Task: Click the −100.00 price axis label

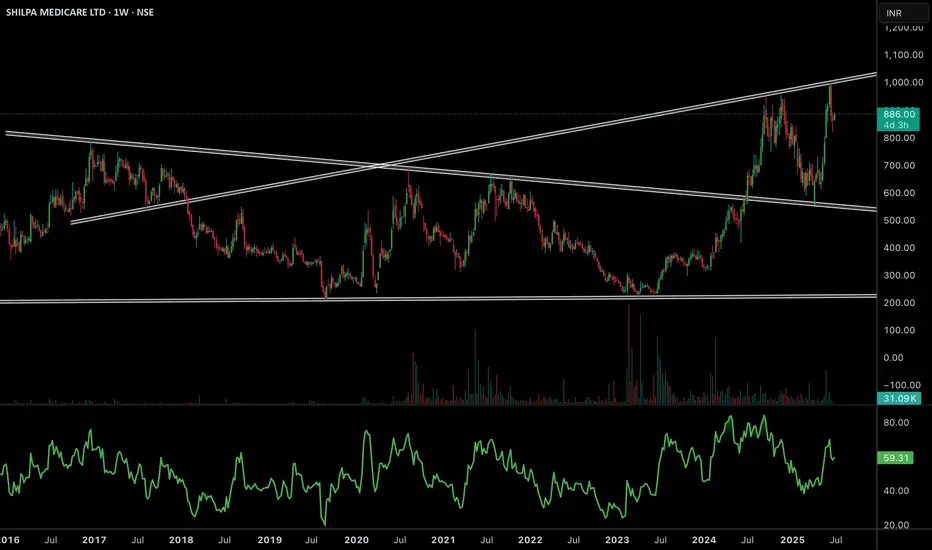Action: coord(902,385)
